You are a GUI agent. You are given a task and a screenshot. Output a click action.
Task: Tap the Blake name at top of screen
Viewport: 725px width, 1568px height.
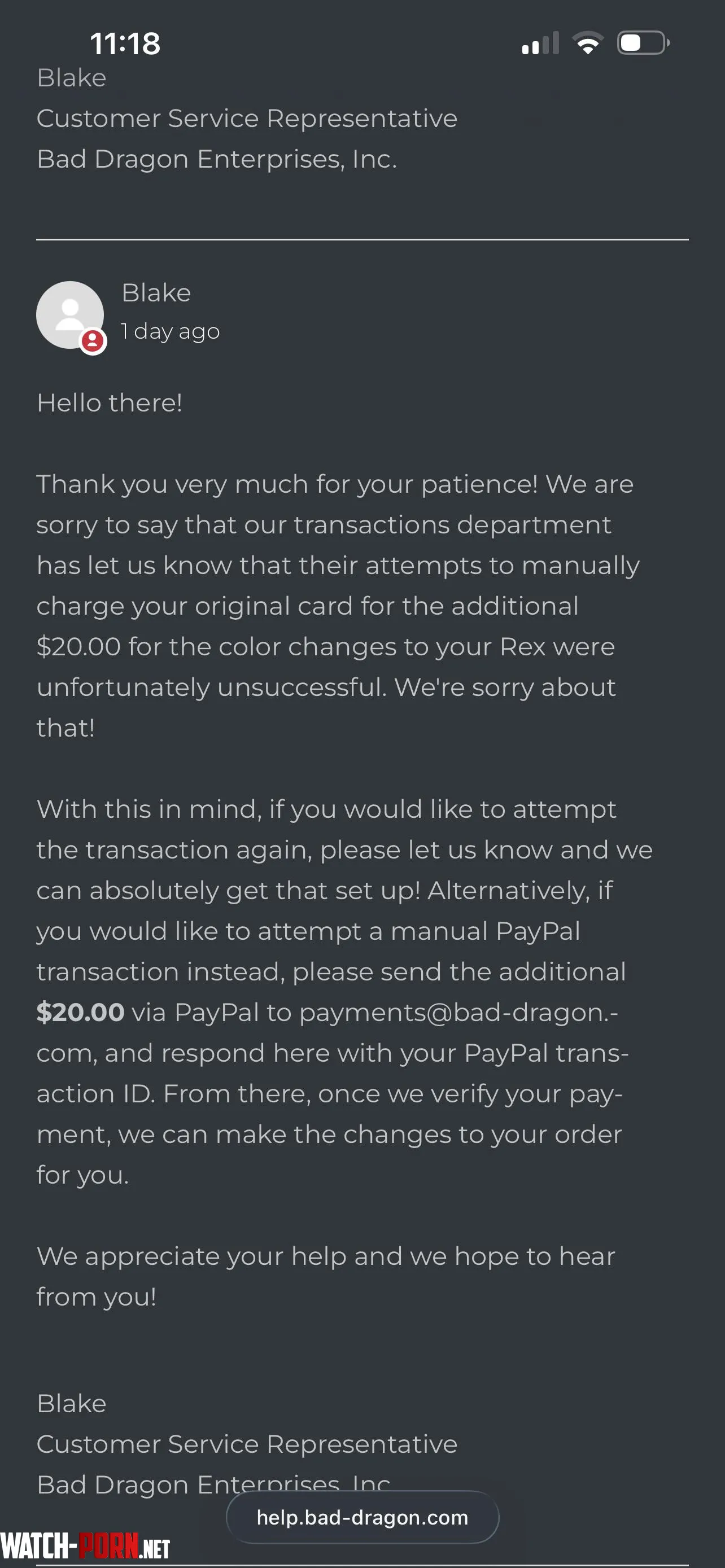(x=72, y=78)
